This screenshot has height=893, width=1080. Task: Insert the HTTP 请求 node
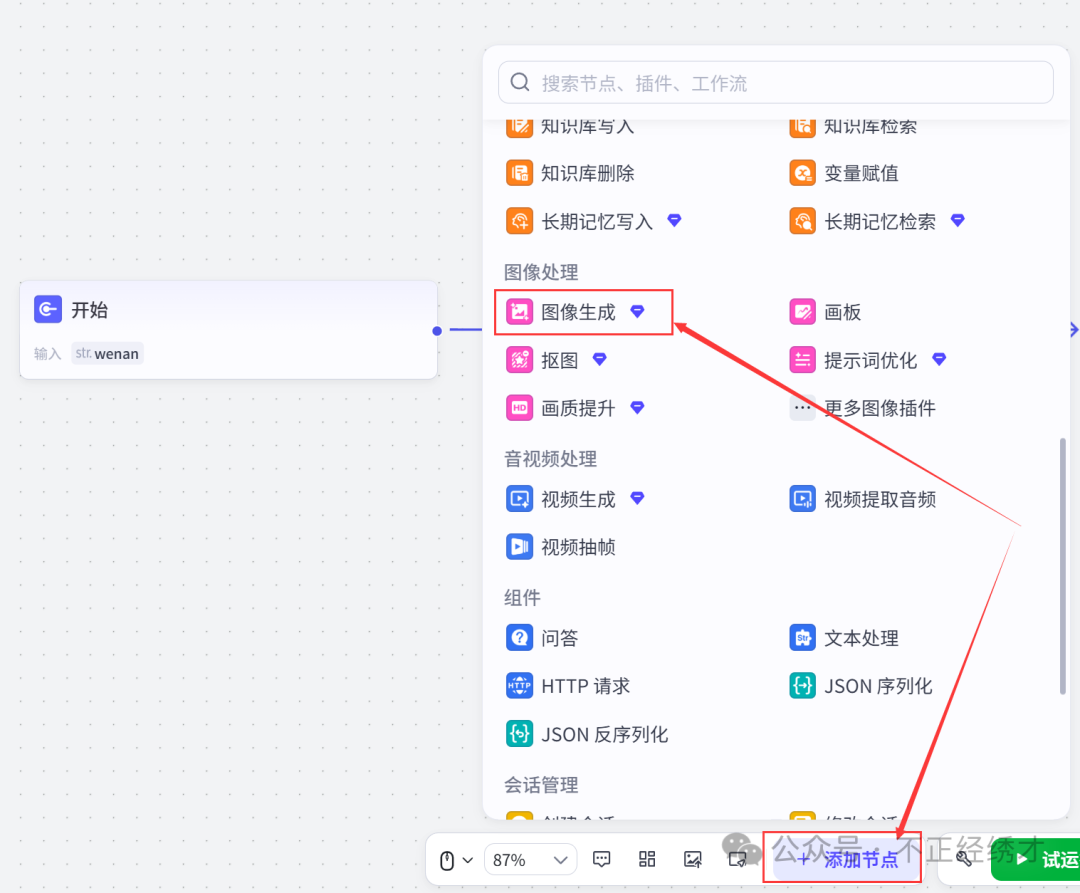585,686
